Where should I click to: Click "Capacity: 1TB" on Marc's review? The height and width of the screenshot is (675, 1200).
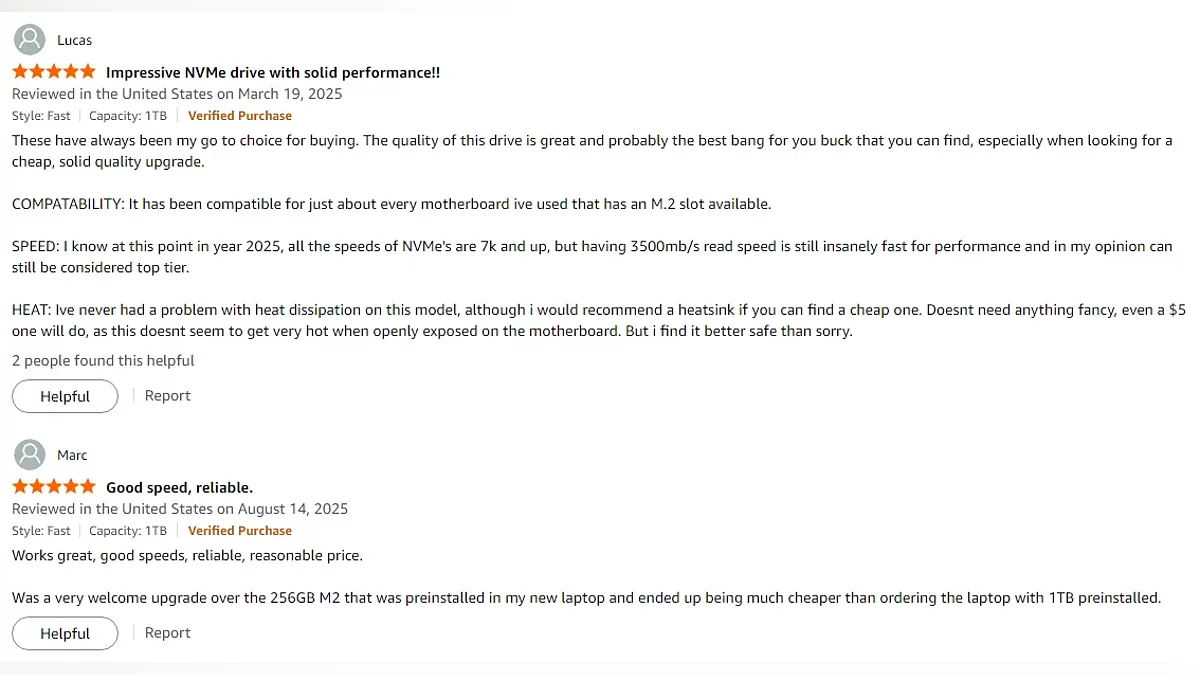128,531
